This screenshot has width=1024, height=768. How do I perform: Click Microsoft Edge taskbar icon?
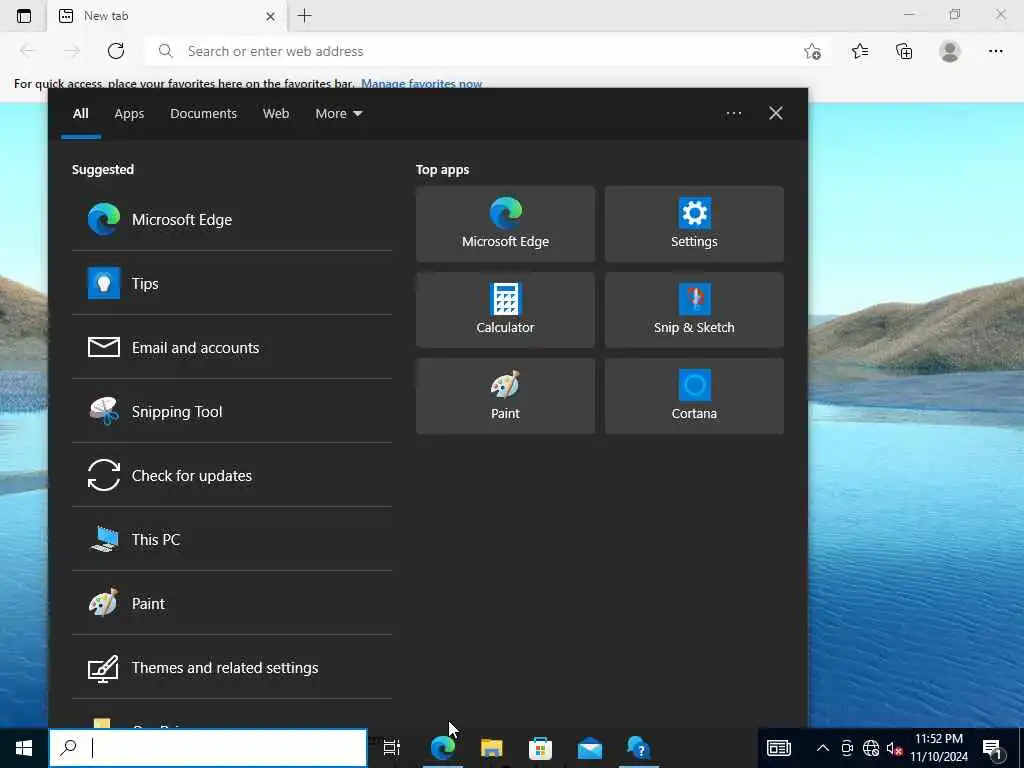coord(443,748)
